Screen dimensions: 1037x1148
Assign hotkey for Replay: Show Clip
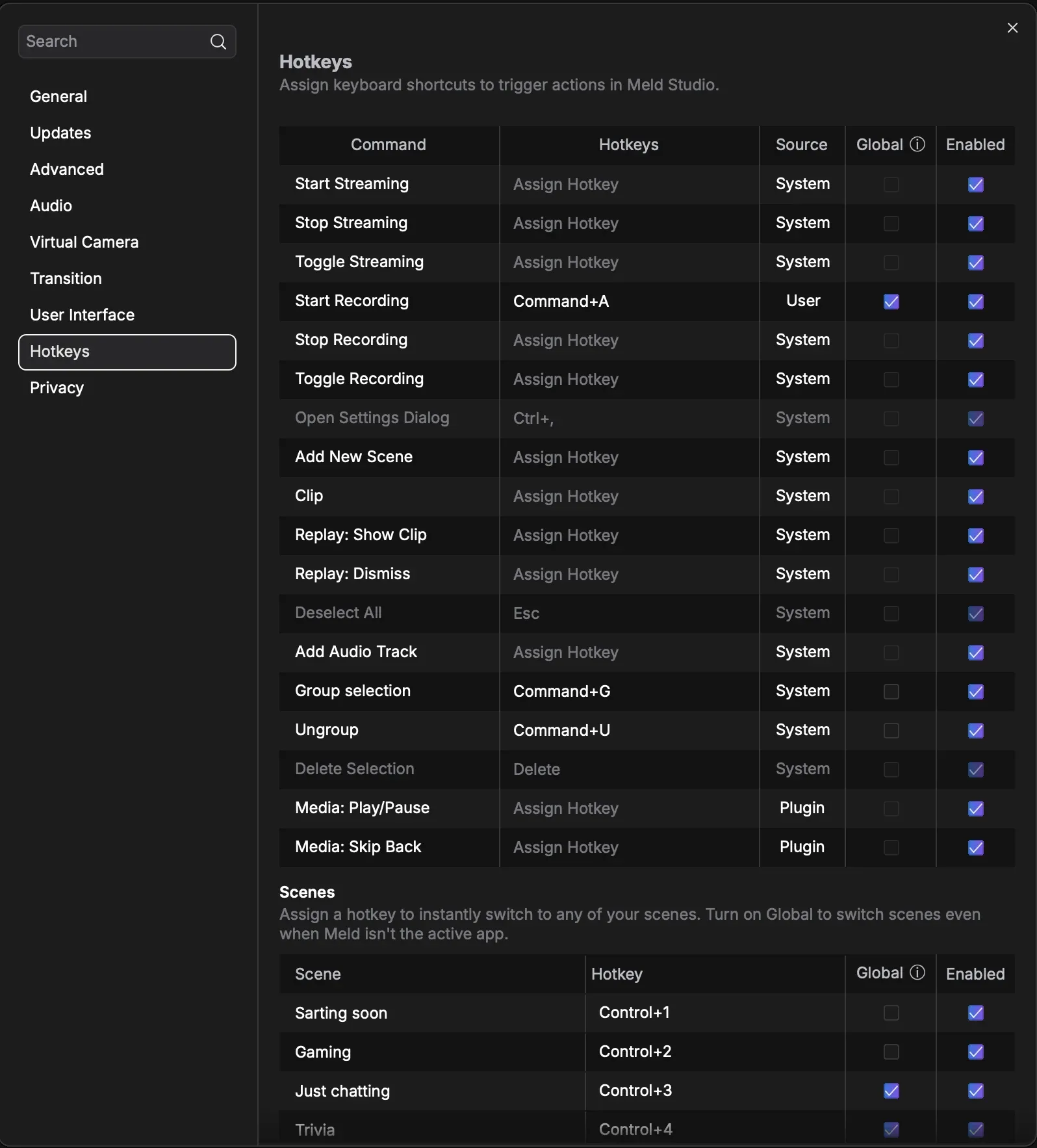tap(629, 535)
